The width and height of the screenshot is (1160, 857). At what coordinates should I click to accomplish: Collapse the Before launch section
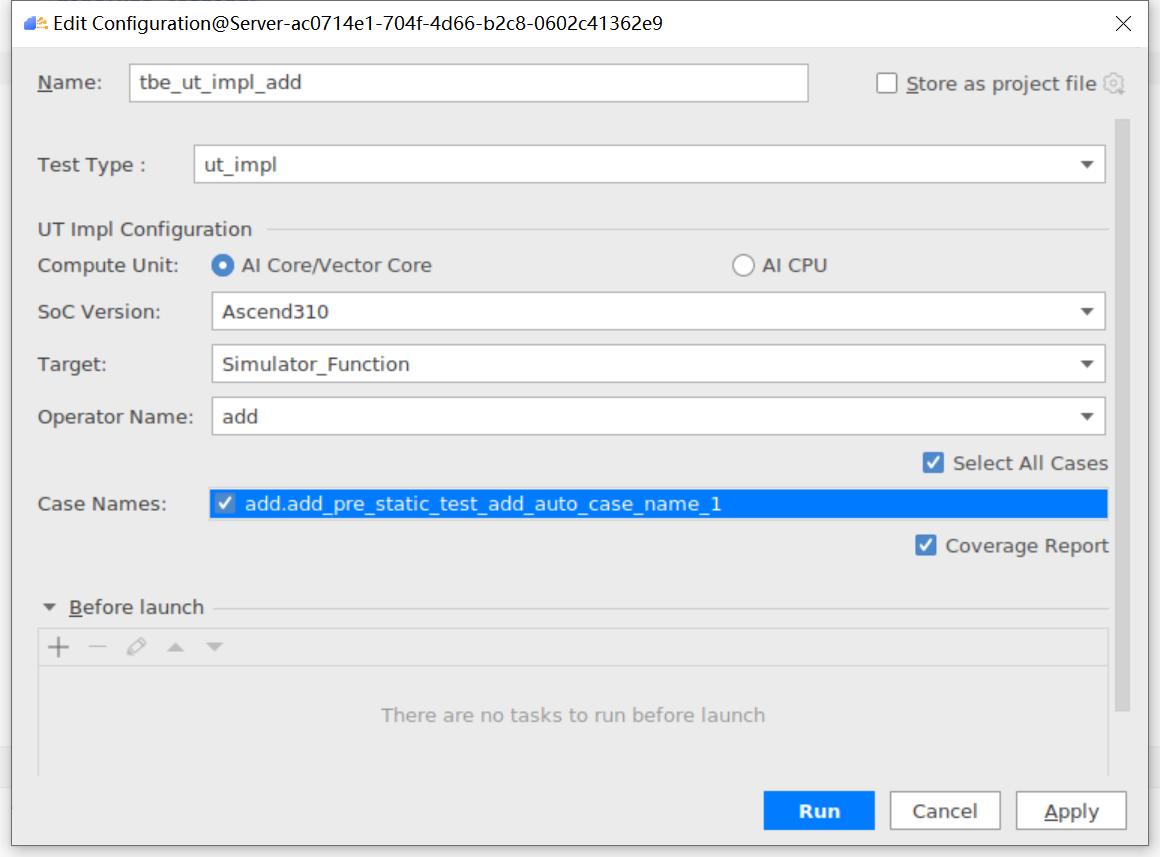tap(50, 608)
